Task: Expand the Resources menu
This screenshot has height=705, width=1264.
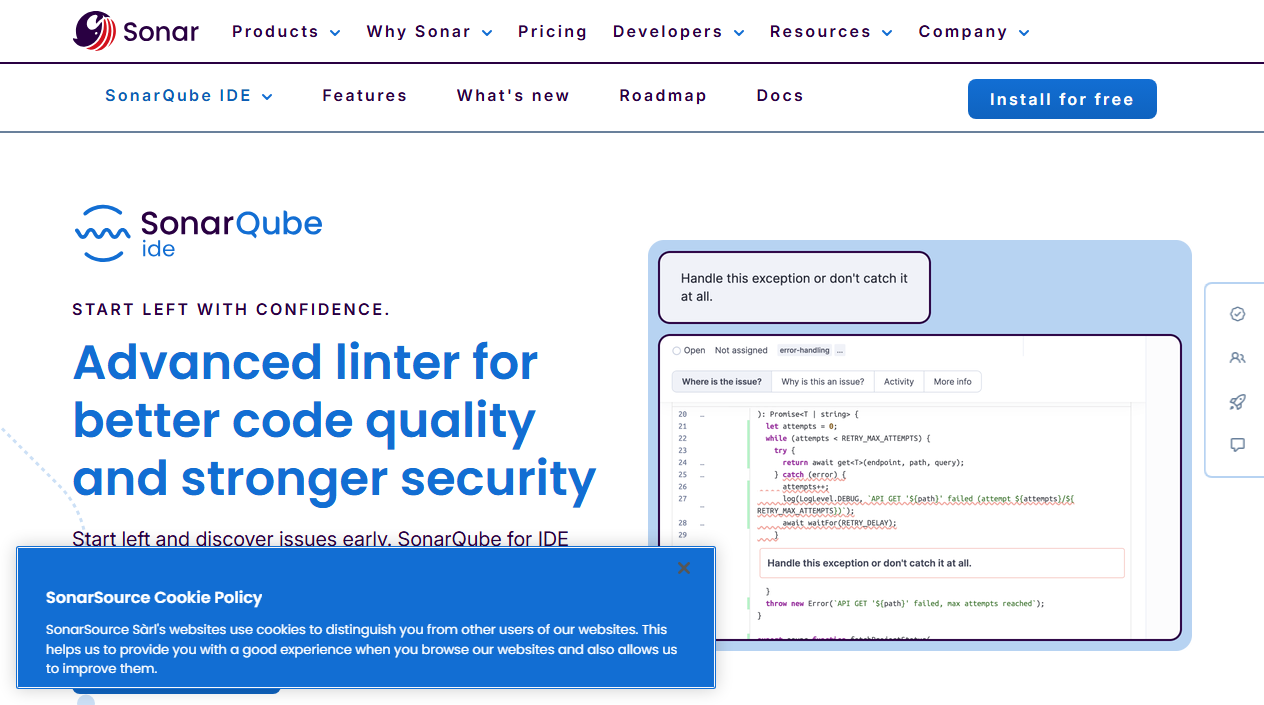Action: click(x=831, y=32)
